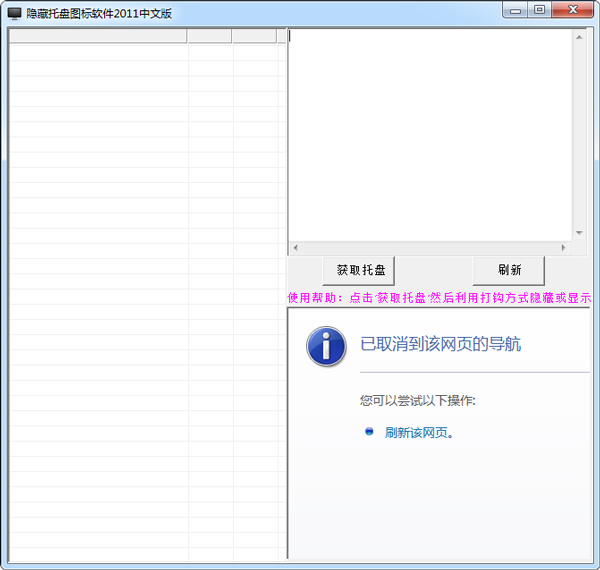Screen dimensions: 600x570
Task: Click the second column header in list
Action: point(209,36)
